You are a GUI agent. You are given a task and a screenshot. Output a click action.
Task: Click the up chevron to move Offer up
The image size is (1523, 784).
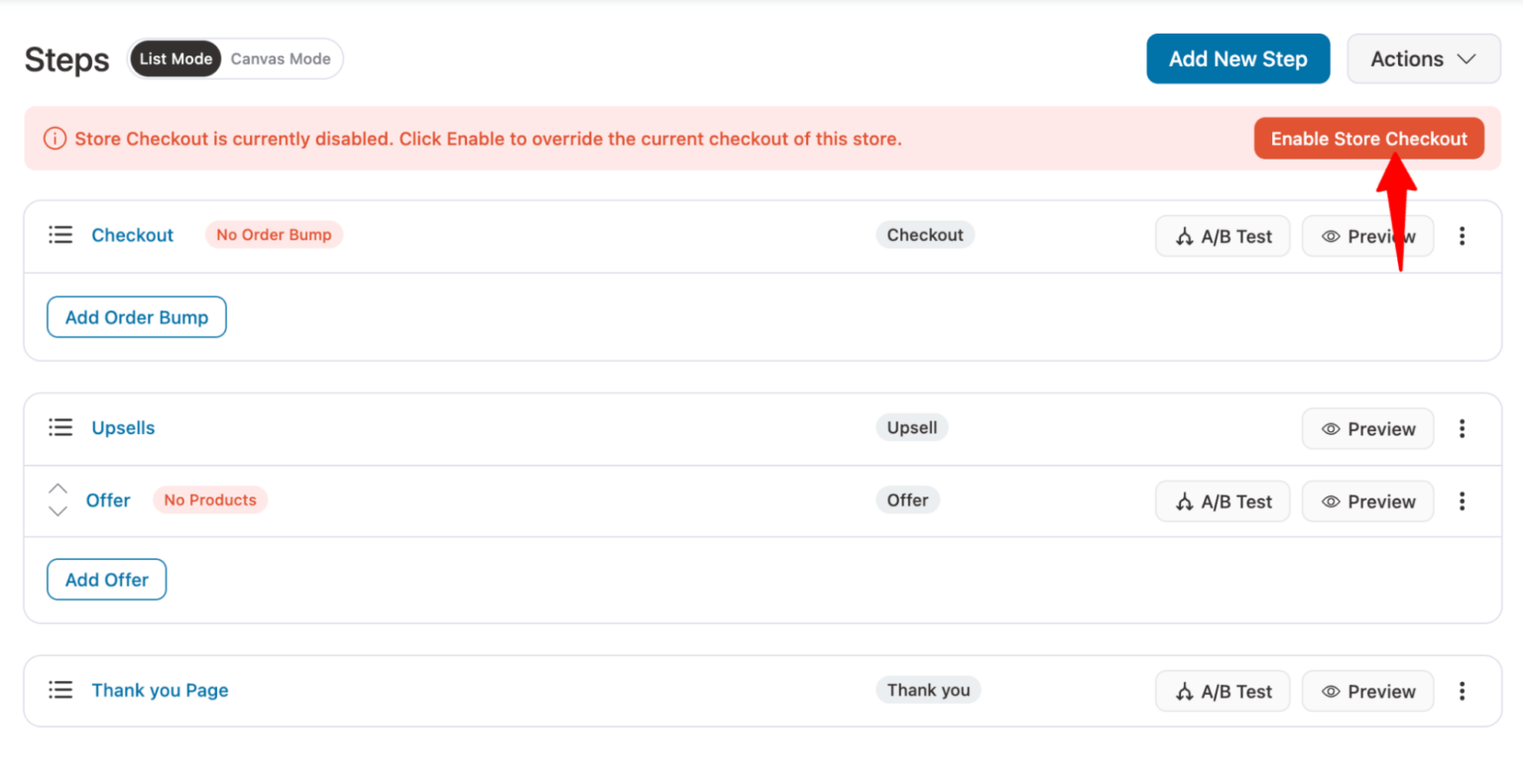pos(58,488)
